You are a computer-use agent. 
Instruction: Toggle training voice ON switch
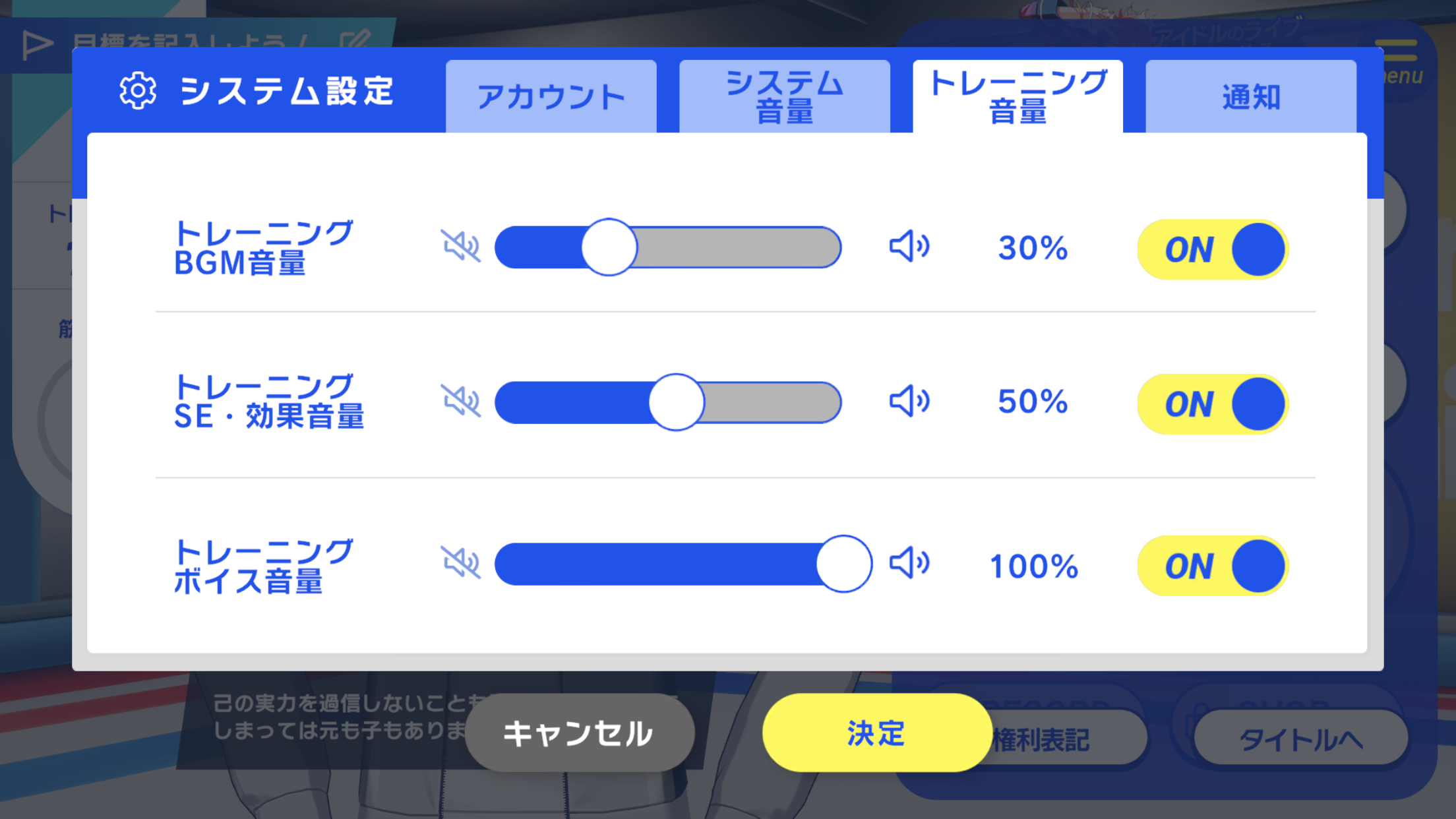1213,566
